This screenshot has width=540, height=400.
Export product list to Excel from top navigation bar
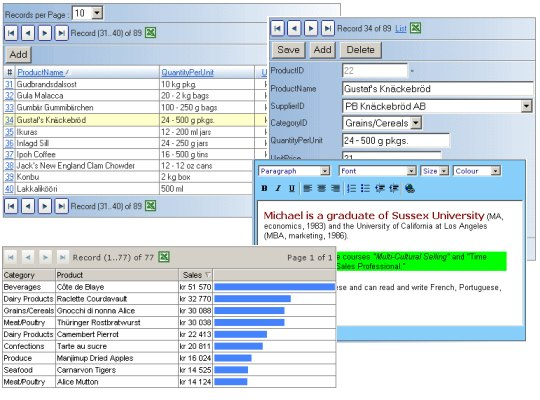click(x=150, y=33)
